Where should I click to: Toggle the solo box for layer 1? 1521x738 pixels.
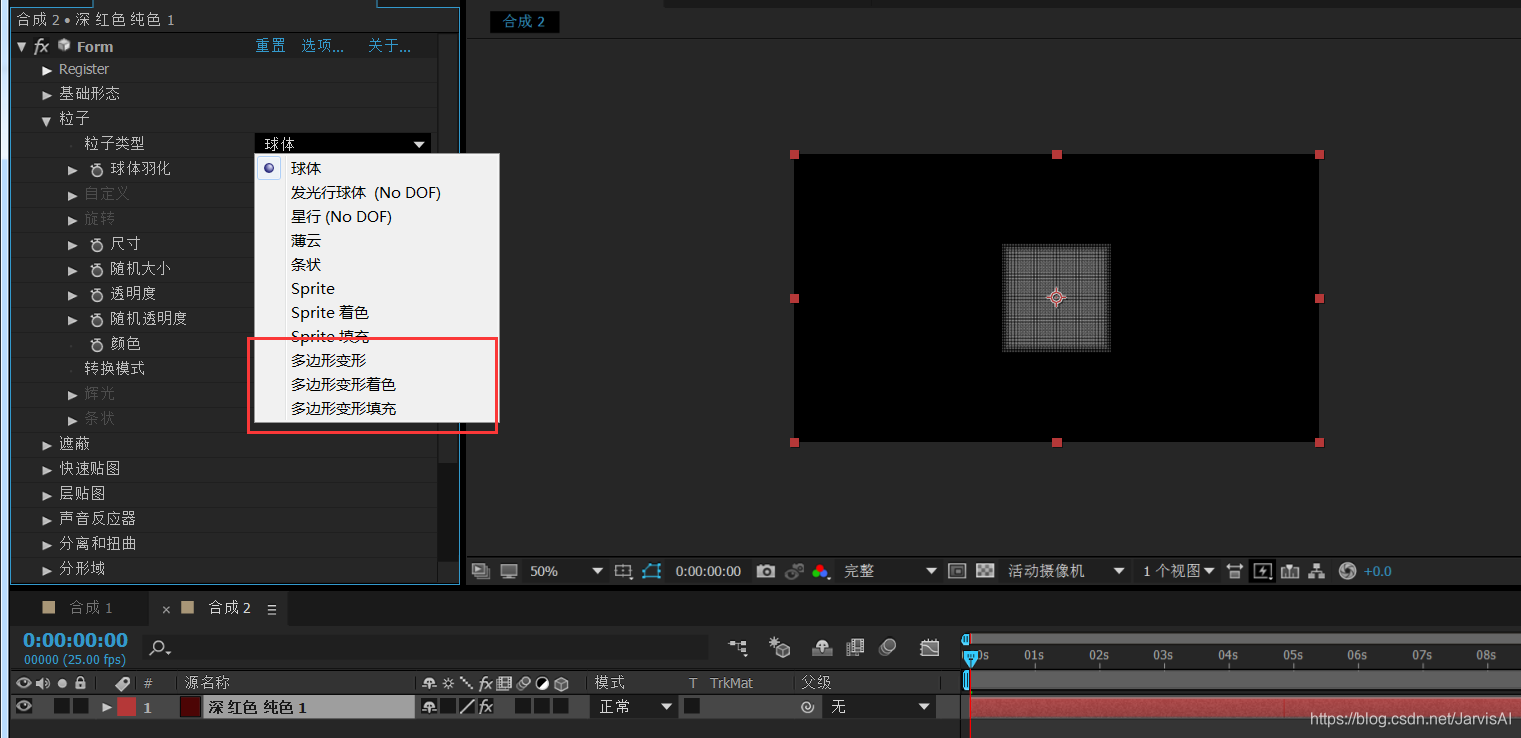(x=61, y=706)
